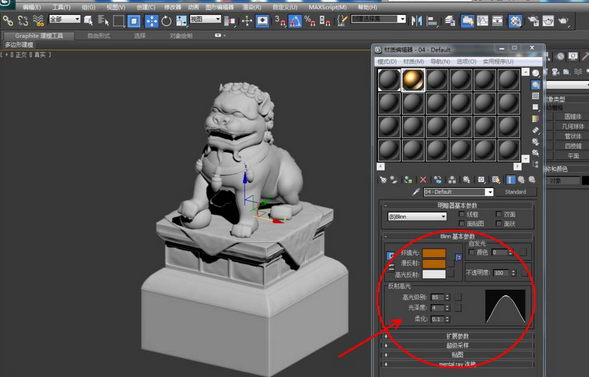This screenshot has width=589, height=377.
Task: Click the Get Material icon in Material Editor
Action: pos(383,180)
